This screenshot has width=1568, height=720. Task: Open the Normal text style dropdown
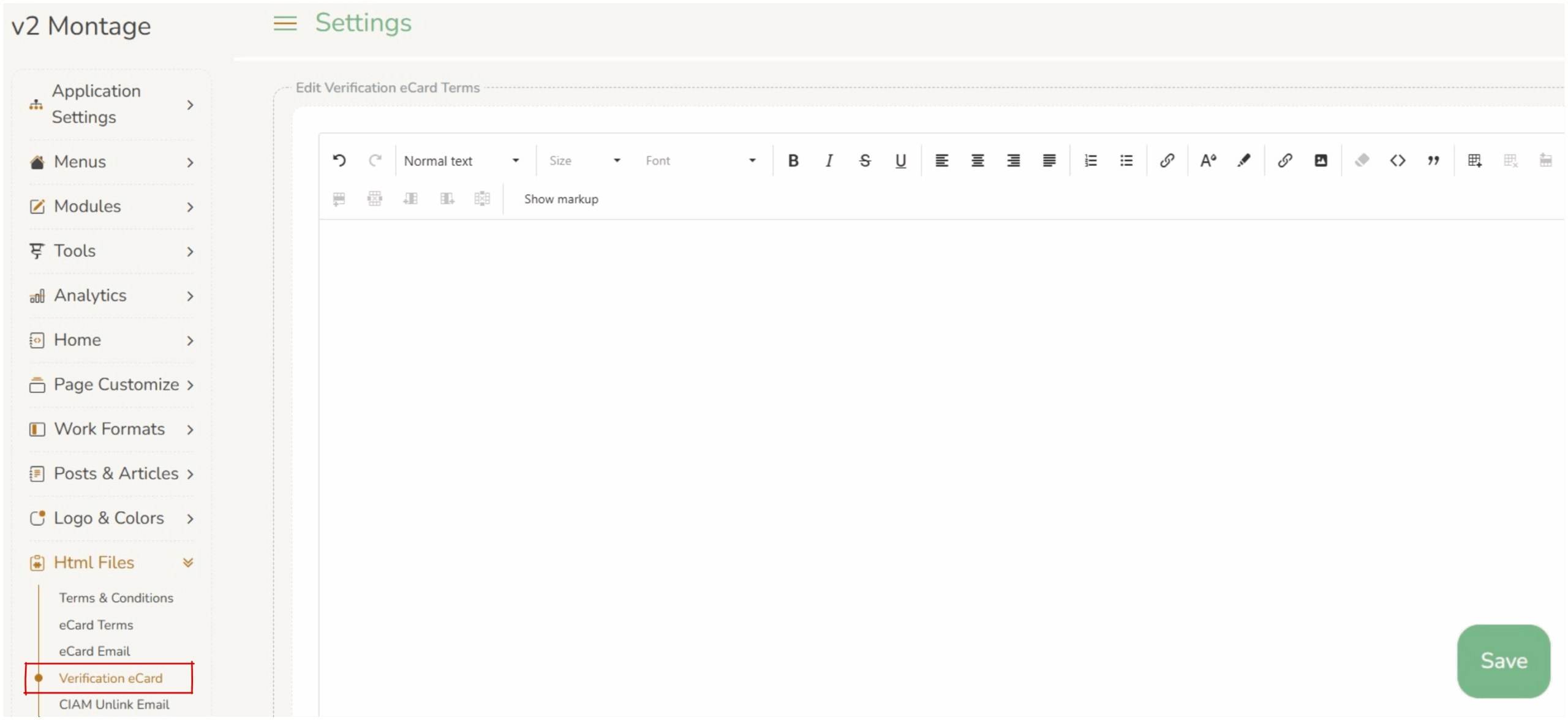pyautogui.click(x=462, y=160)
